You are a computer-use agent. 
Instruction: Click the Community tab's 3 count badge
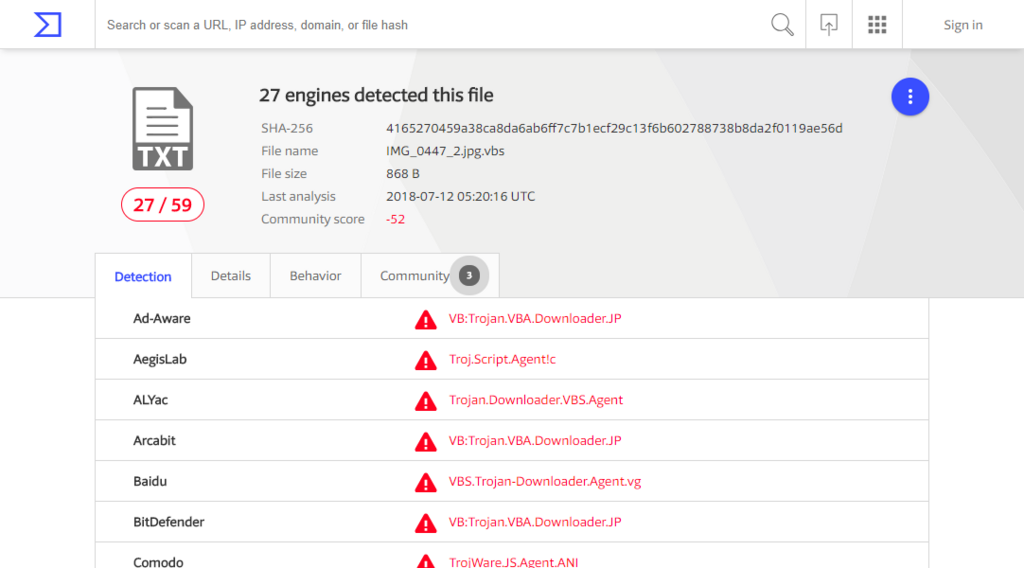pyautogui.click(x=469, y=276)
